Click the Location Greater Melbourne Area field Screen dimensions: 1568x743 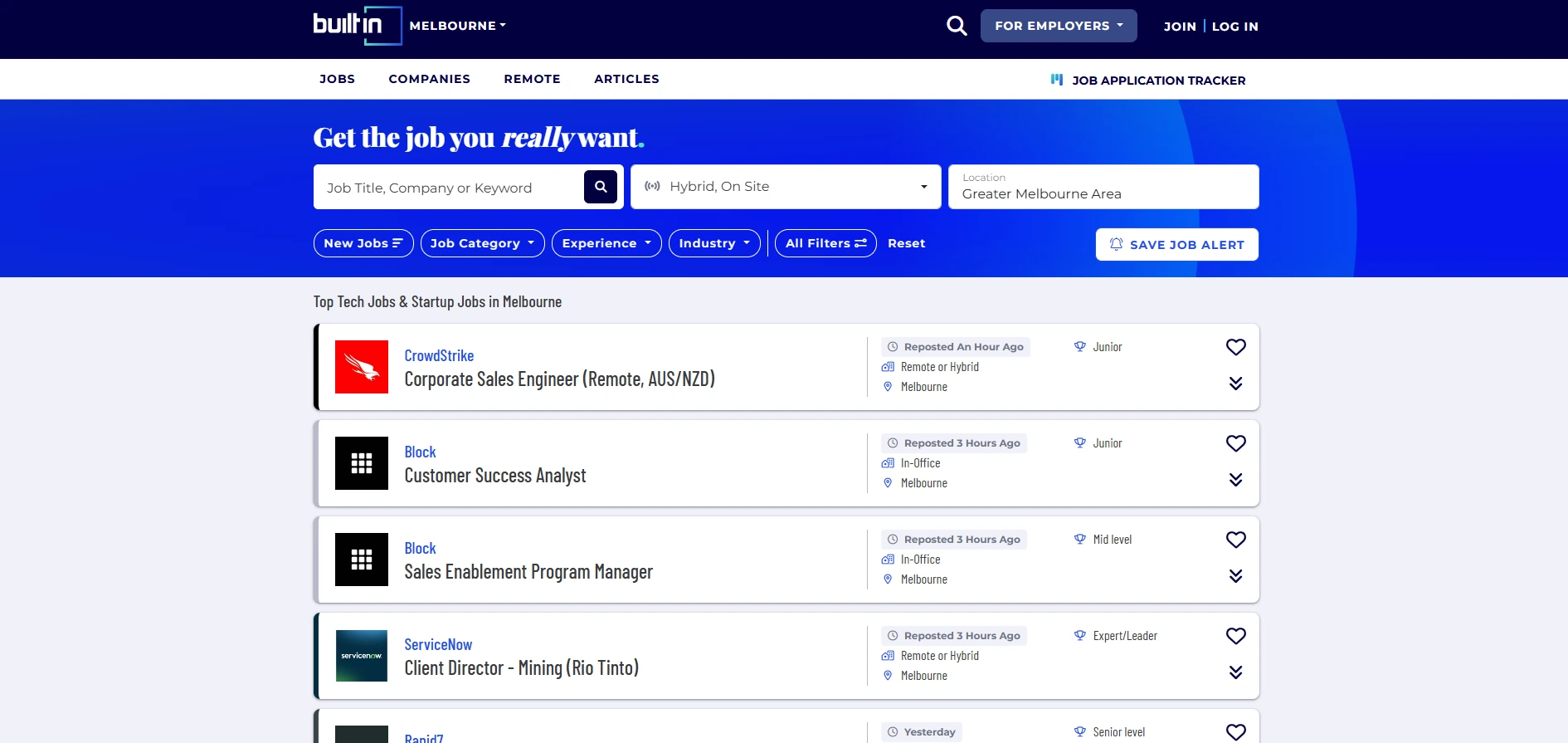coord(1103,187)
